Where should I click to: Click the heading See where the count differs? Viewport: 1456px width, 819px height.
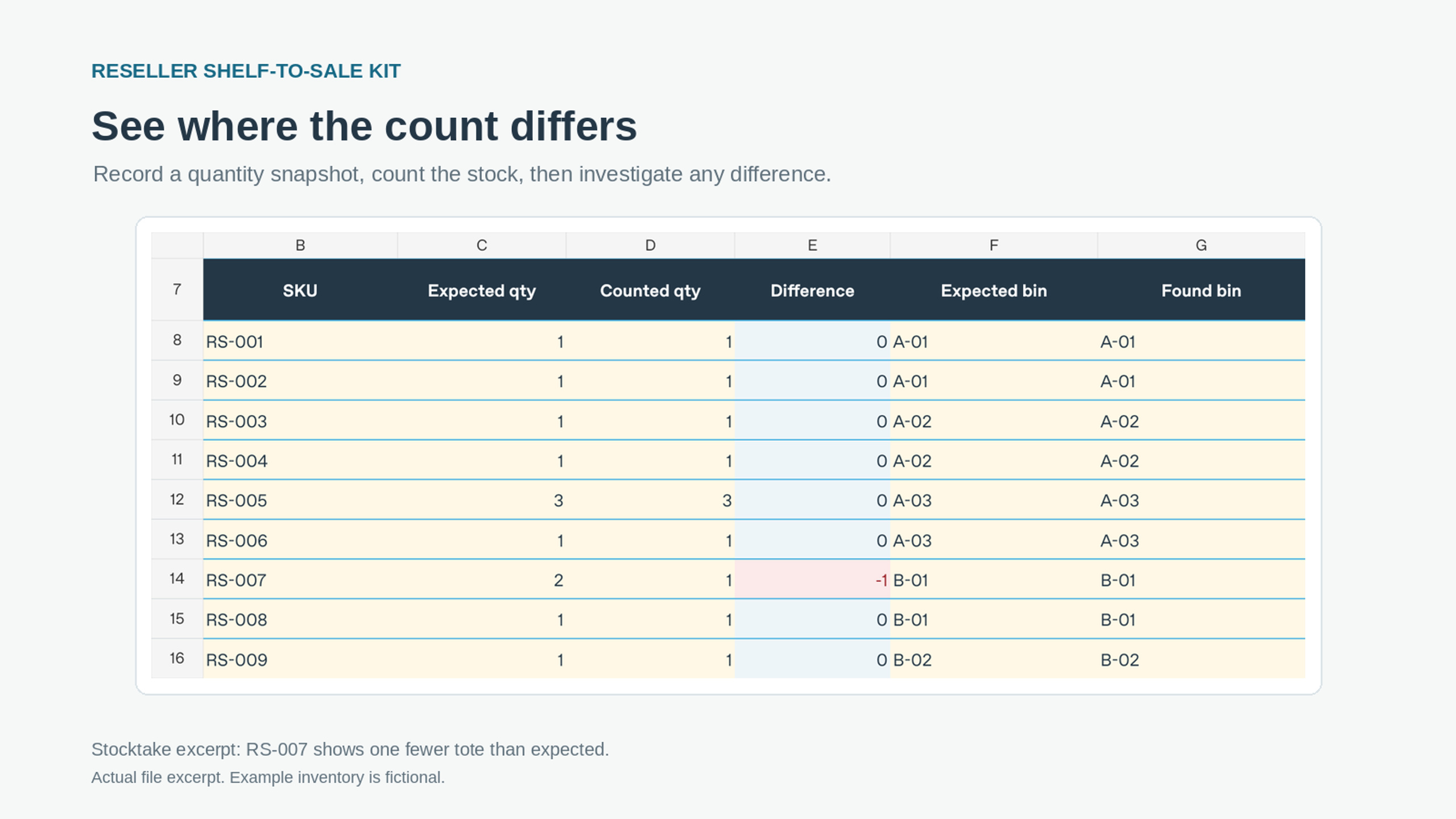pos(364,126)
